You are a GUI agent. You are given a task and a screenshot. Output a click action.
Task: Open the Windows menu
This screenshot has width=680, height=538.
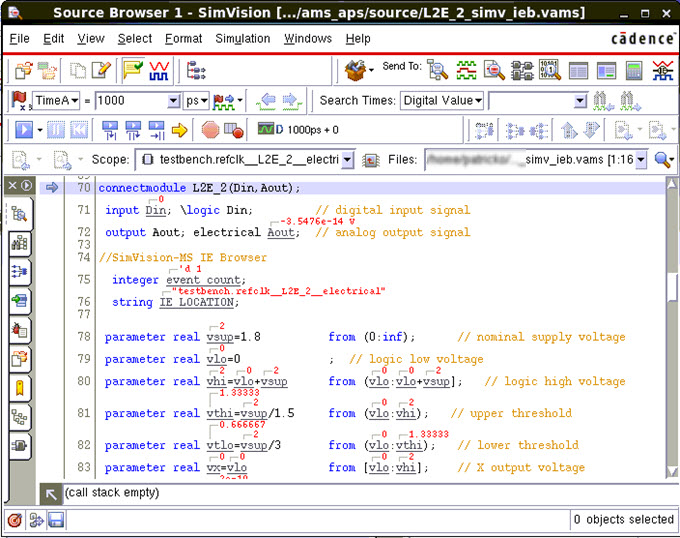pos(307,39)
